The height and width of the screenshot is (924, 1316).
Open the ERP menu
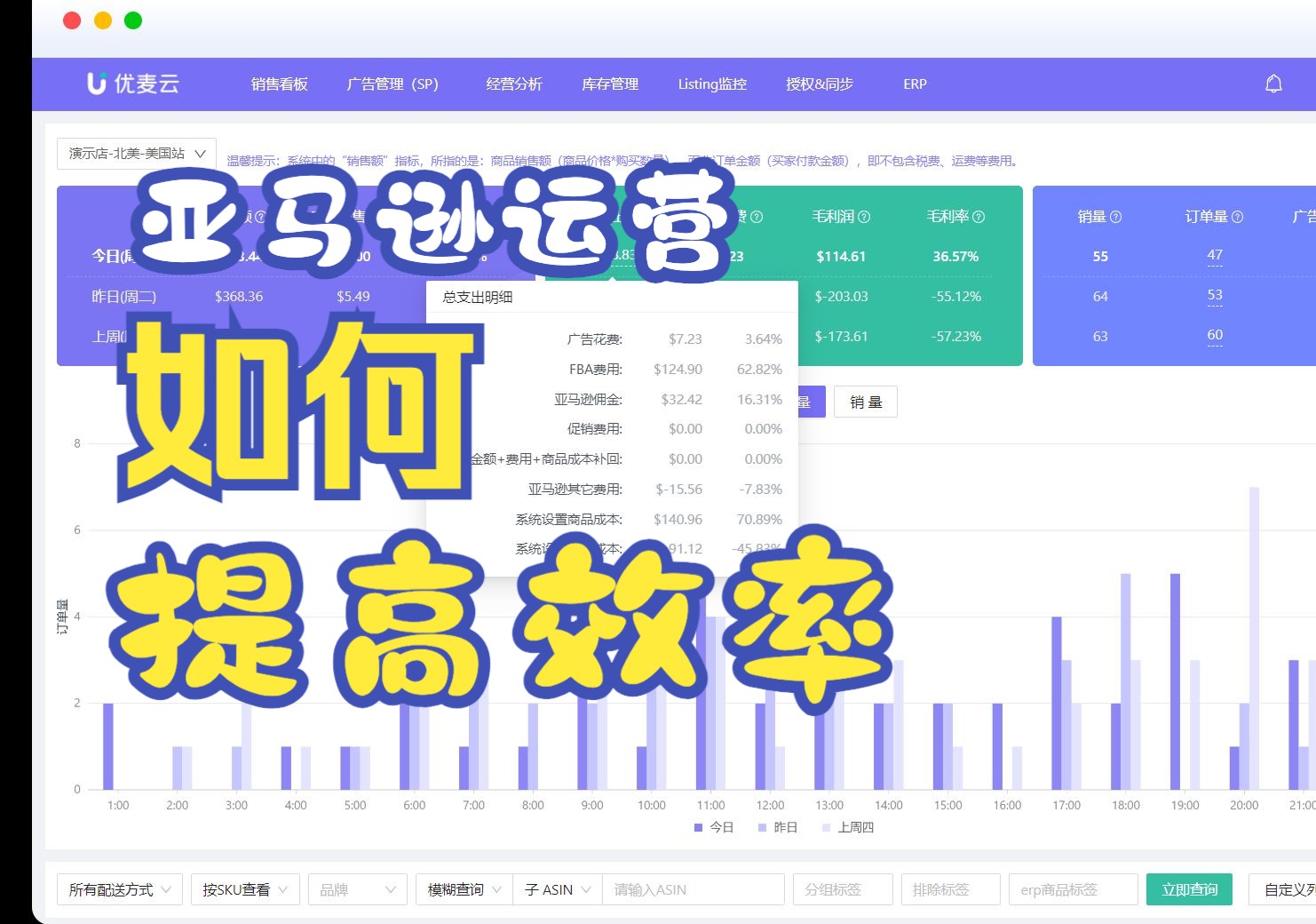915,84
